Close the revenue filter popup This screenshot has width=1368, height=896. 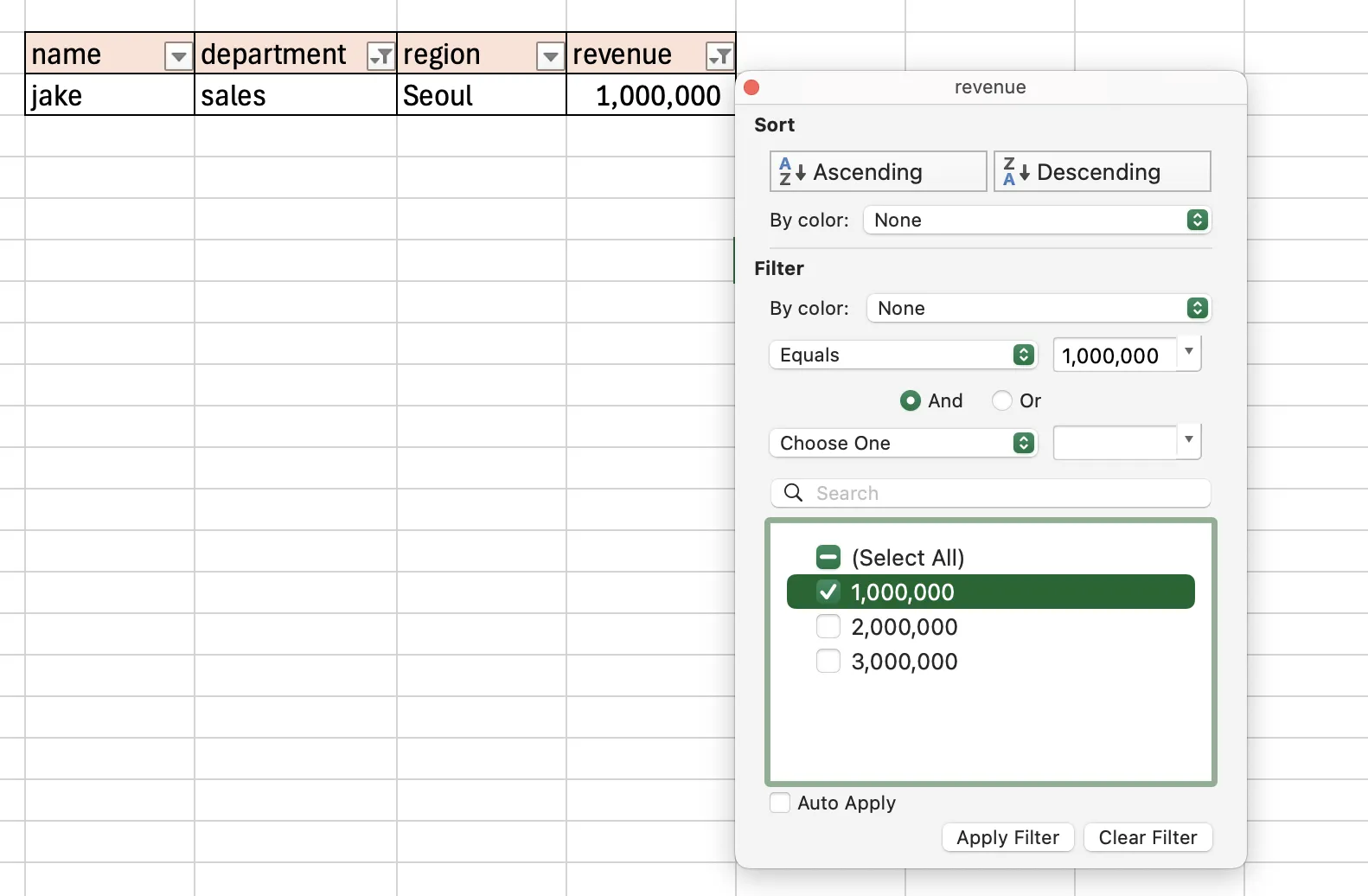(x=751, y=87)
